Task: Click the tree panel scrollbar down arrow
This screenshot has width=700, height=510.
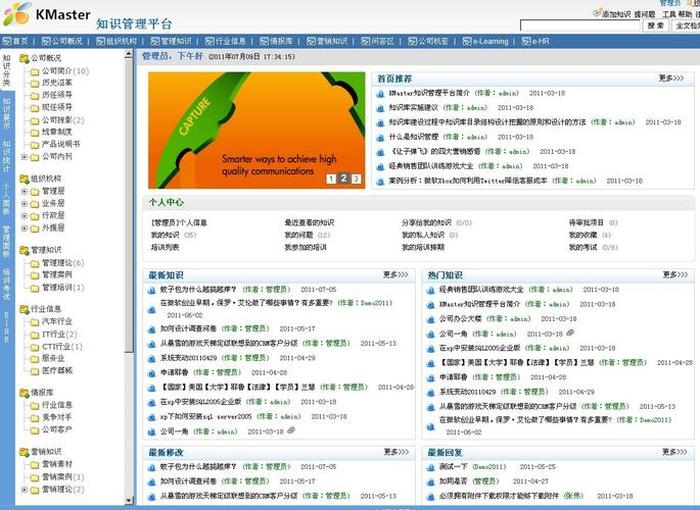Action: coord(129,499)
